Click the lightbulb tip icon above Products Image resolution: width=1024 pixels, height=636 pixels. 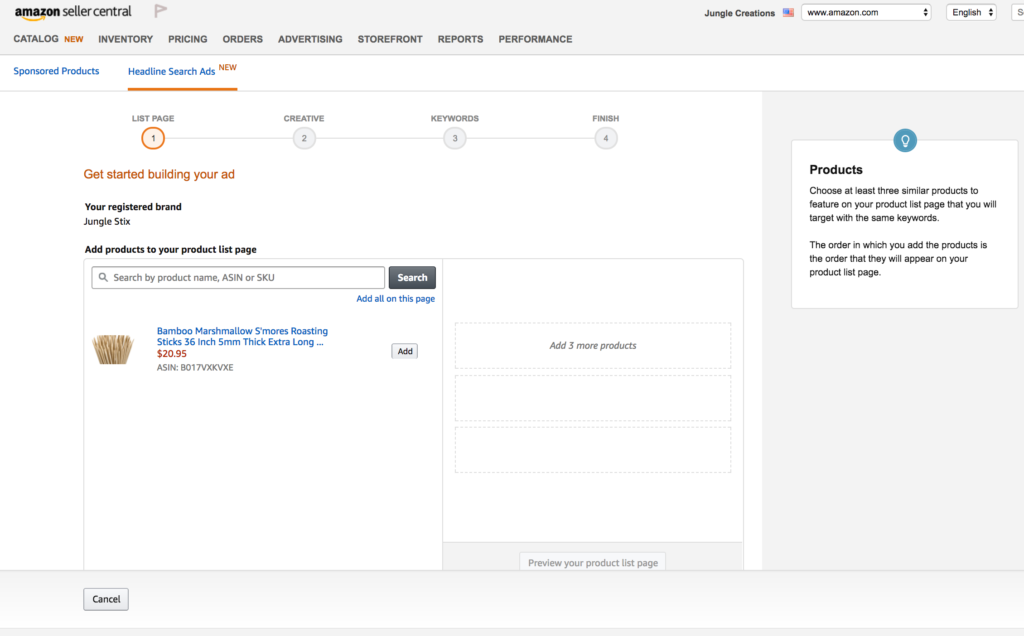tap(905, 140)
